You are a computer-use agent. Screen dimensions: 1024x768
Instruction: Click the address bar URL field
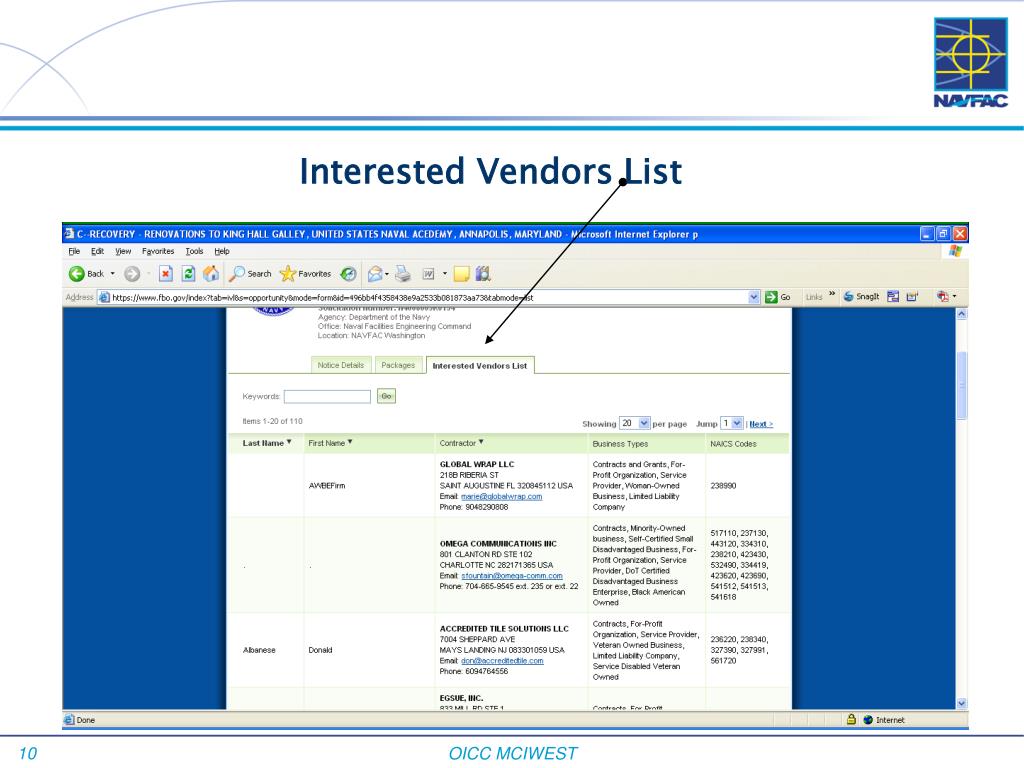pos(429,297)
